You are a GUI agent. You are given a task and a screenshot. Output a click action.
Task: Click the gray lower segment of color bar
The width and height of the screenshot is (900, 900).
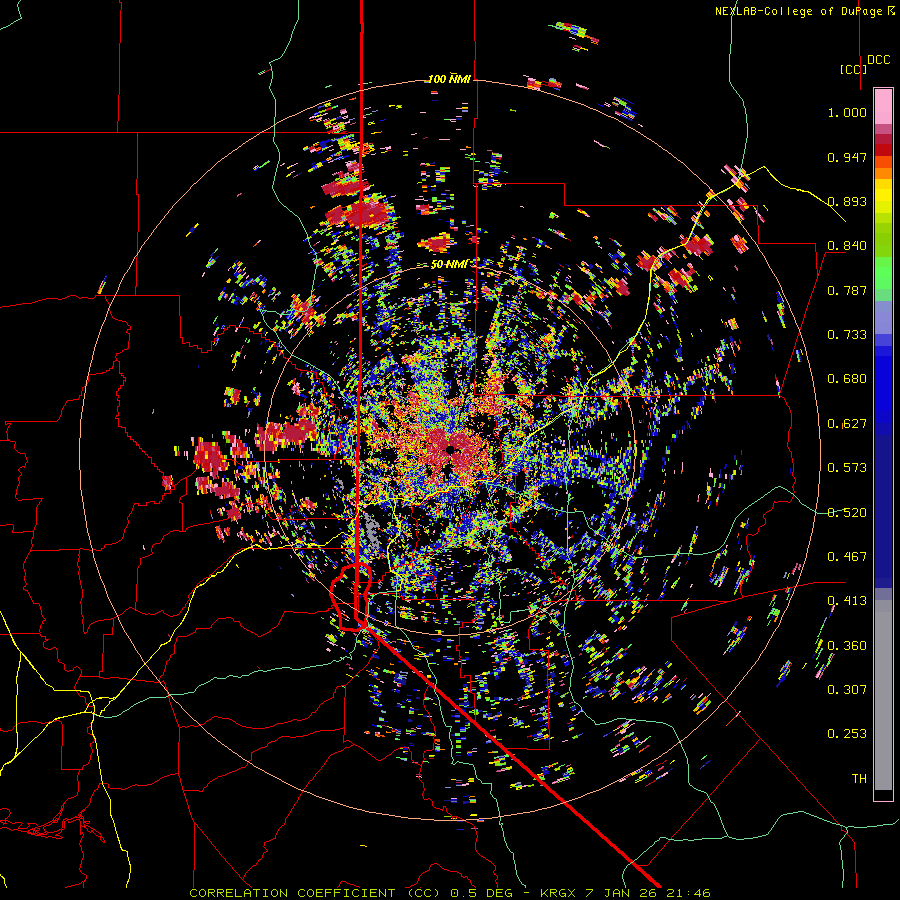tap(883, 695)
